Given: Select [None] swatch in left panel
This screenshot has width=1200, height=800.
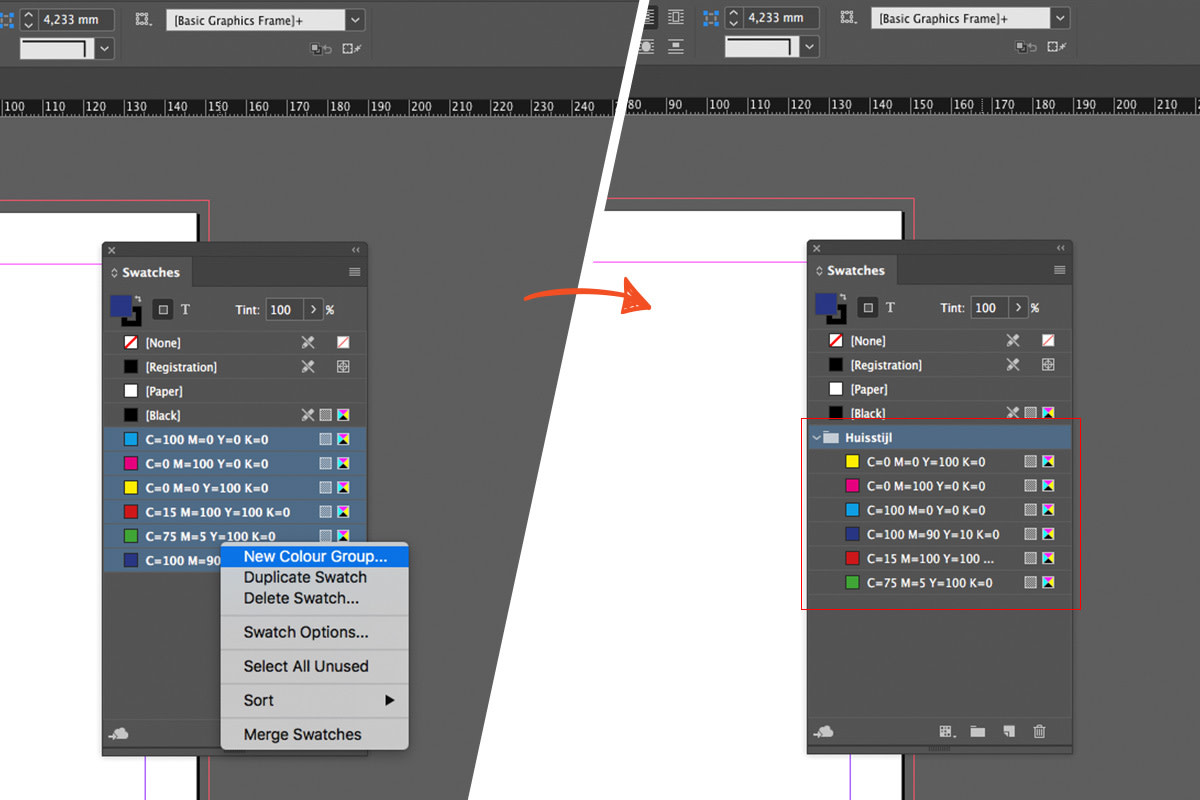Looking at the screenshot, I should click(x=235, y=343).
